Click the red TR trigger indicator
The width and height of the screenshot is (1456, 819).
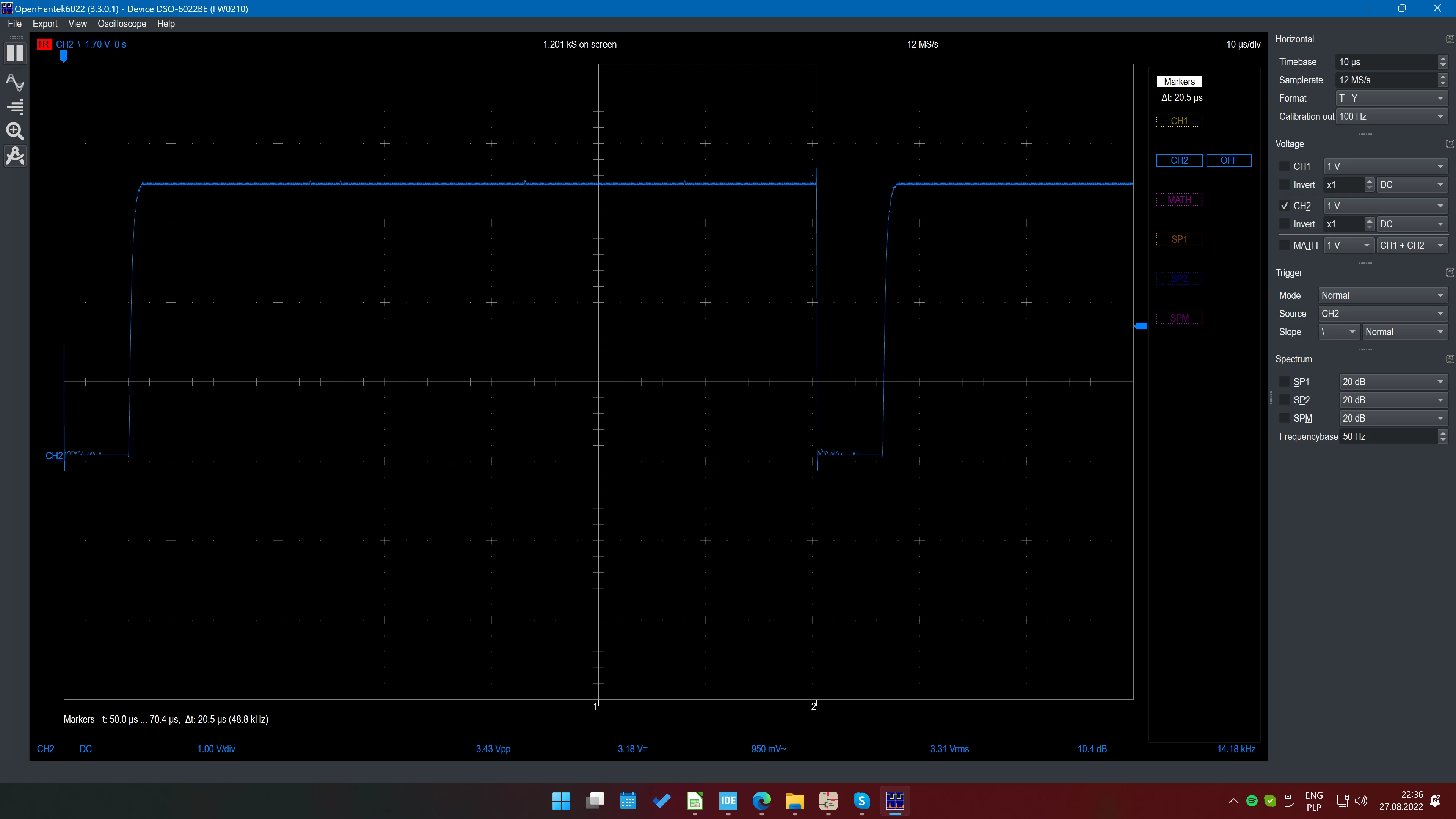point(44,44)
